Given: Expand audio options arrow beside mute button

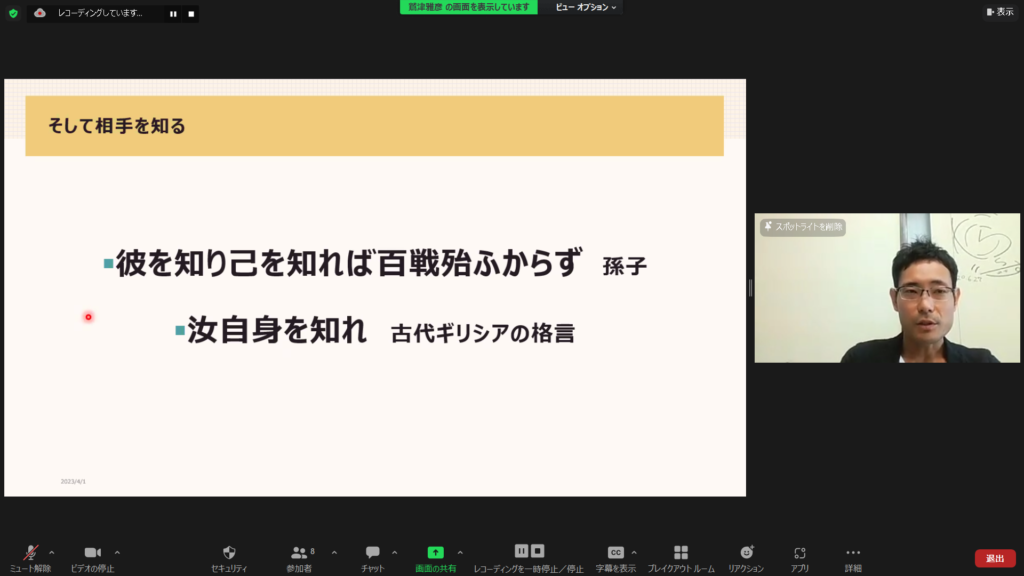Looking at the screenshot, I should 52,552.
